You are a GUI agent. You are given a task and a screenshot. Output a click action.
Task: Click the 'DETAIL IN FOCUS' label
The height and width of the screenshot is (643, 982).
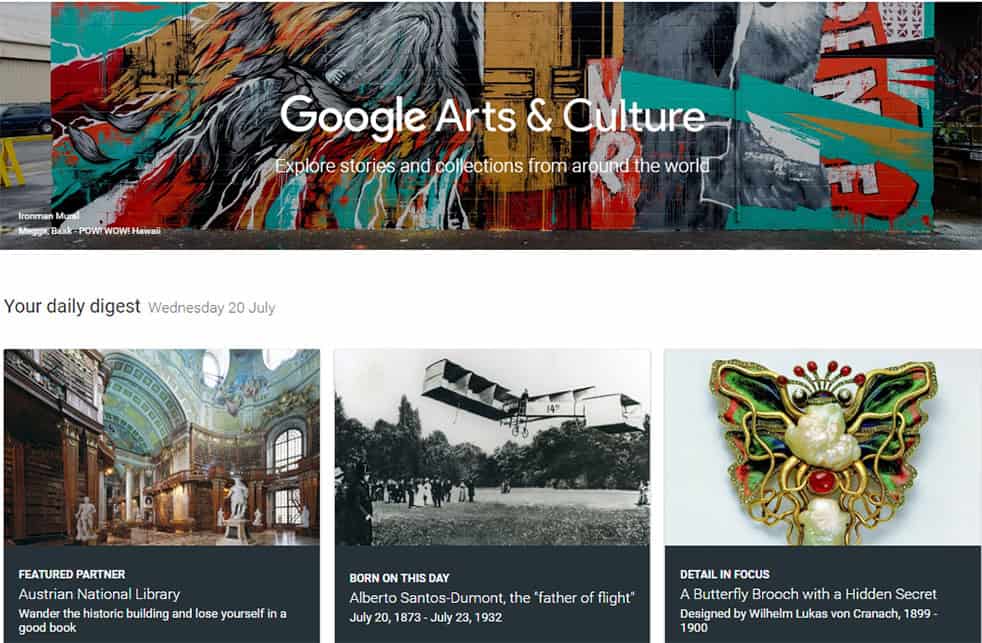(725, 575)
